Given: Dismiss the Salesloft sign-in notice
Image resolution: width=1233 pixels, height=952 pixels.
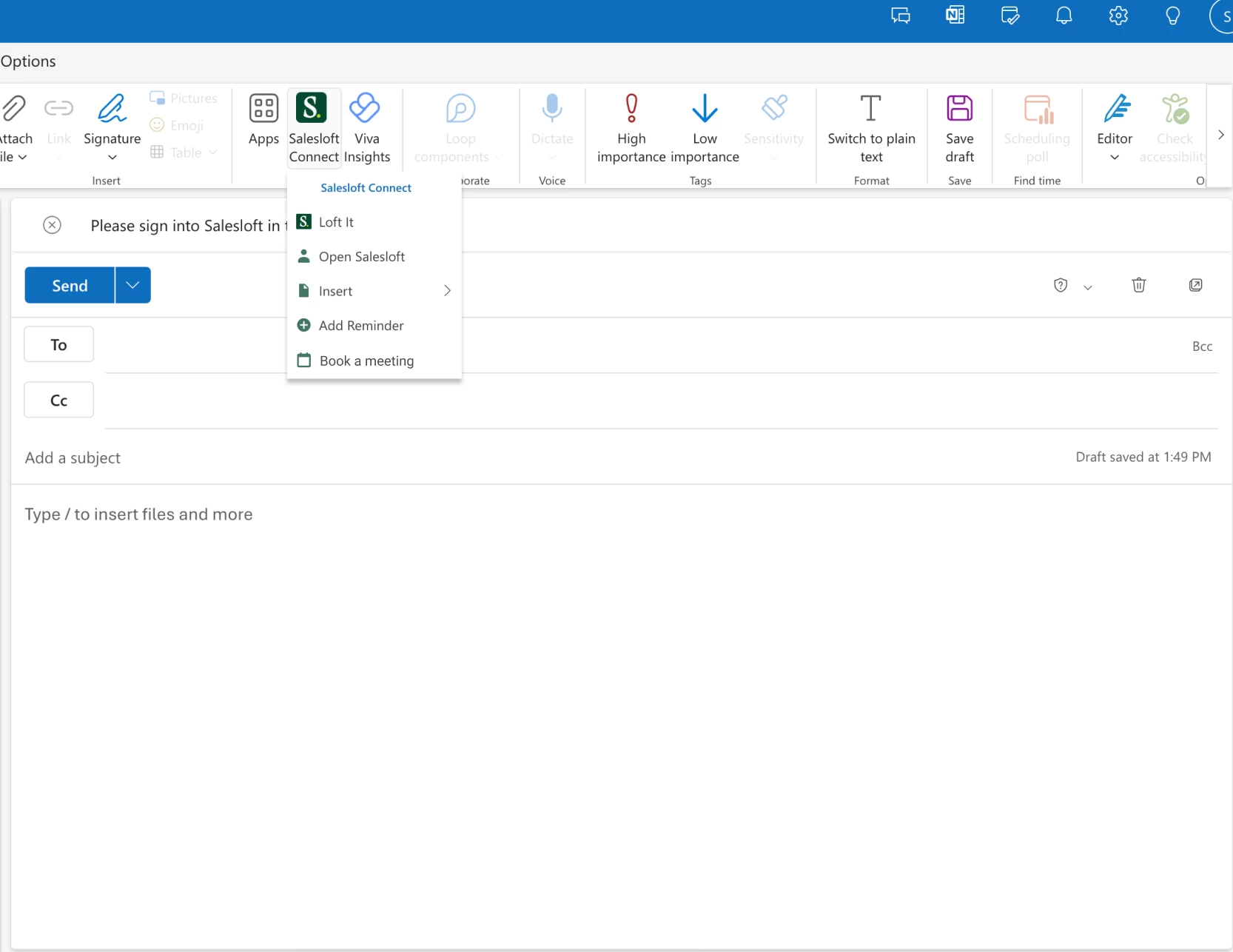Looking at the screenshot, I should coord(52,225).
